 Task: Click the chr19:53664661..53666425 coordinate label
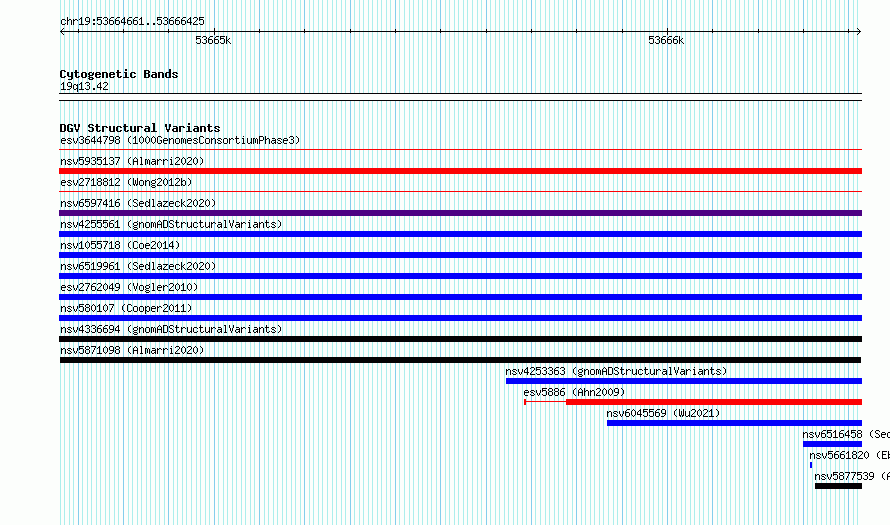pos(132,22)
